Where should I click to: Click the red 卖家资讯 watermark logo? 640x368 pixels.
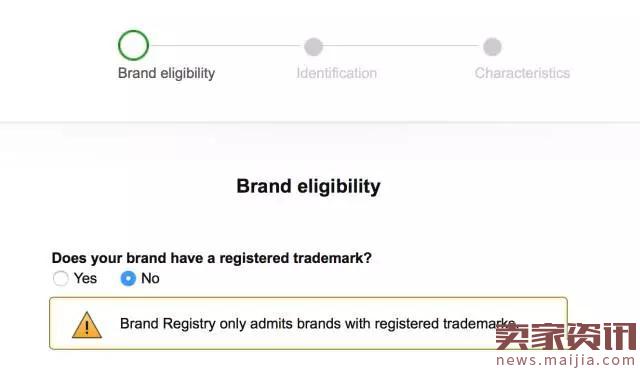tap(566, 336)
